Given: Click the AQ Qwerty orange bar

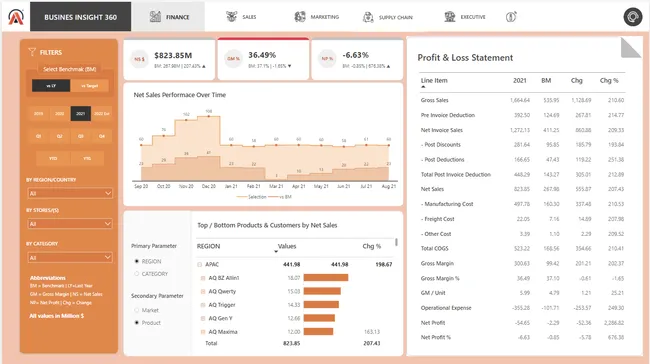Looking at the screenshot, I should pos(322,291).
